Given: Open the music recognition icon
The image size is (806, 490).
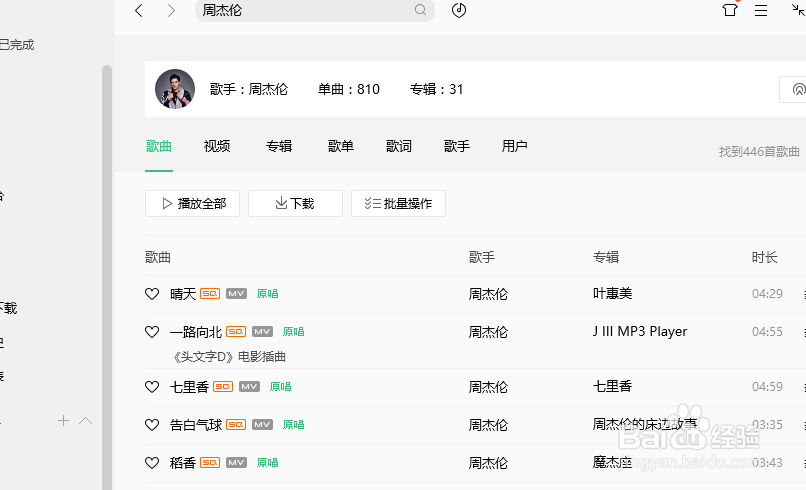Looking at the screenshot, I should 459,10.
